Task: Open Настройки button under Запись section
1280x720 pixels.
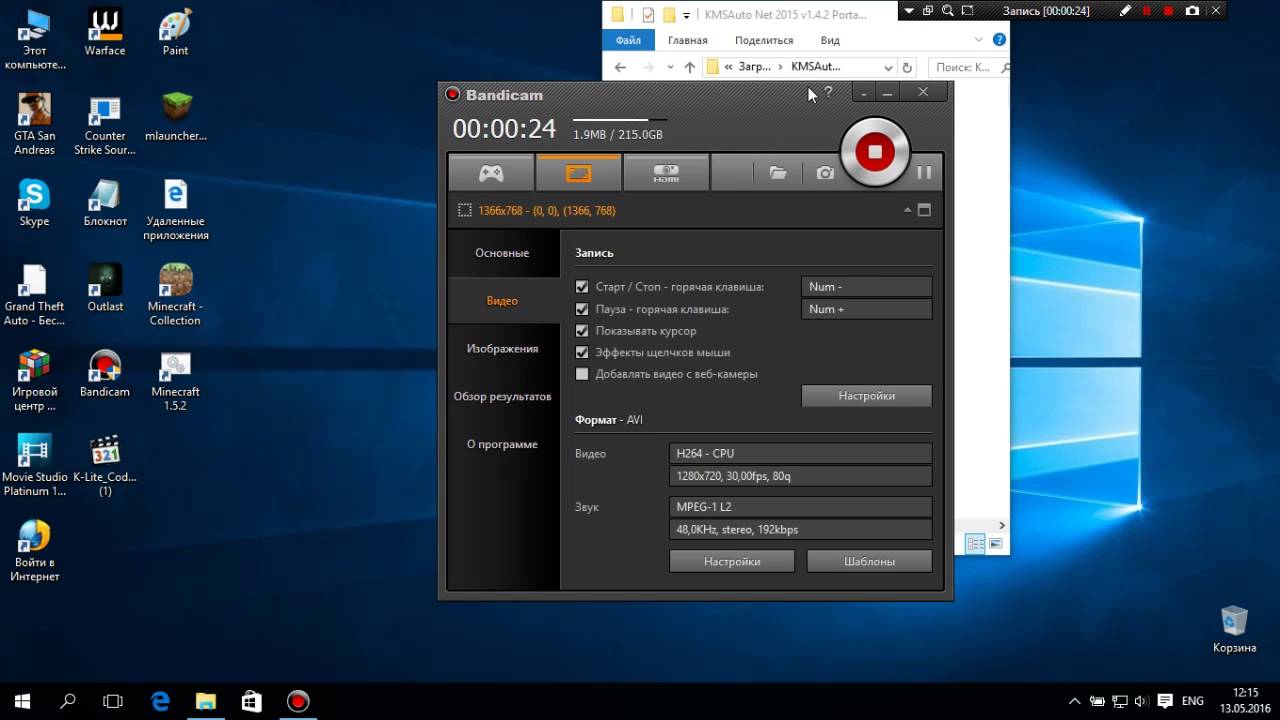Action: (x=867, y=396)
